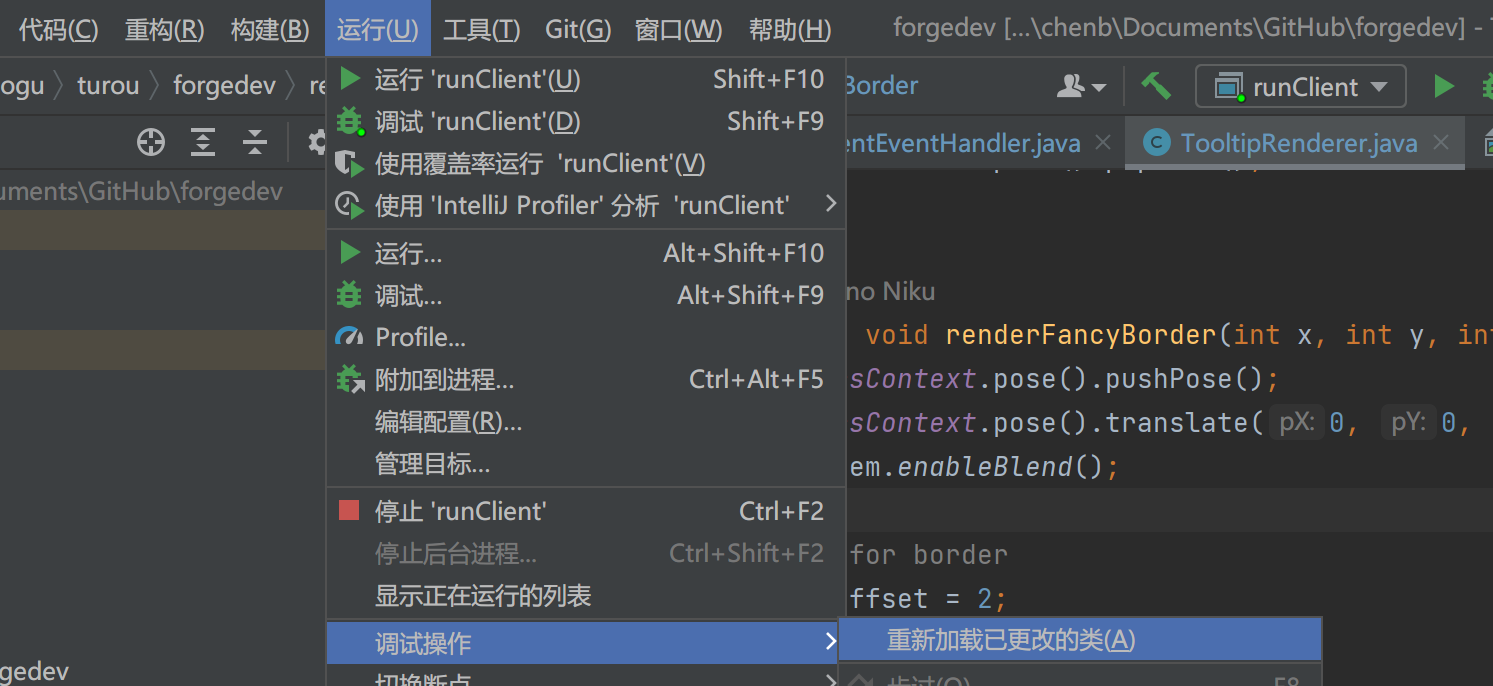Click the collapse all icon in project panel
Image resolution: width=1493 pixels, height=686 pixels.
[x=255, y=143]
